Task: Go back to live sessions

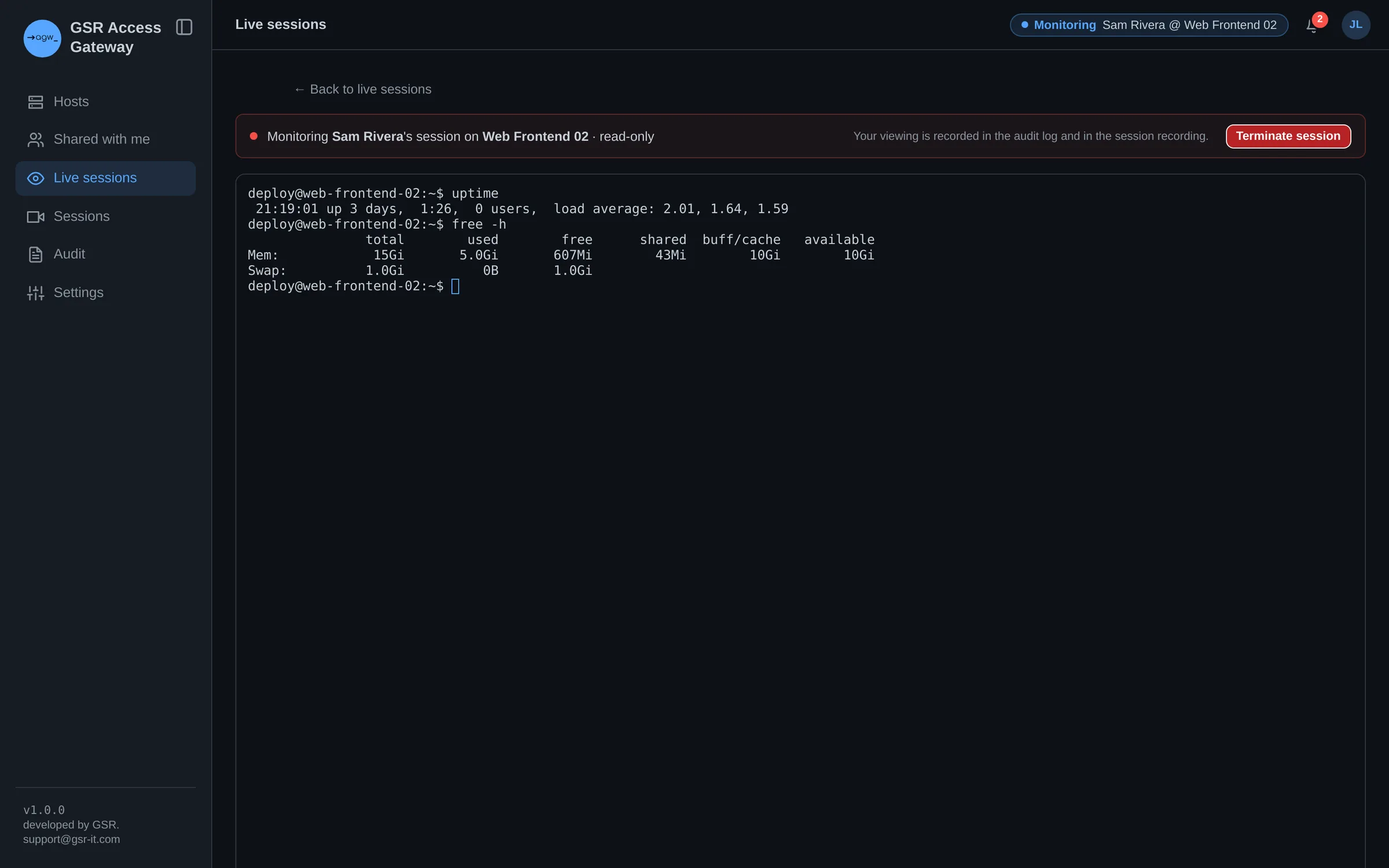Action: click(x=362, y=89)
